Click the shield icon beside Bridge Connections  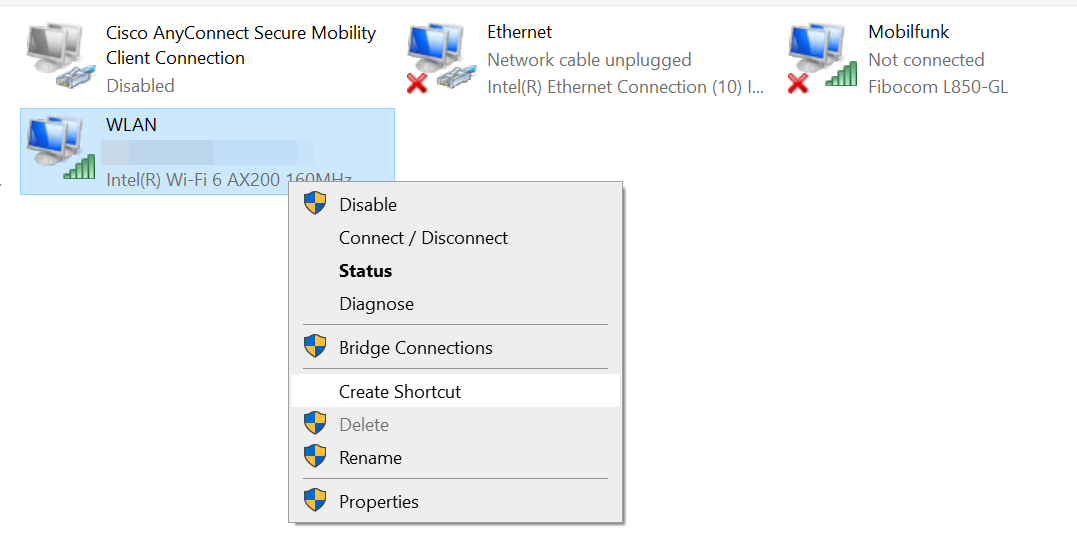315,347
